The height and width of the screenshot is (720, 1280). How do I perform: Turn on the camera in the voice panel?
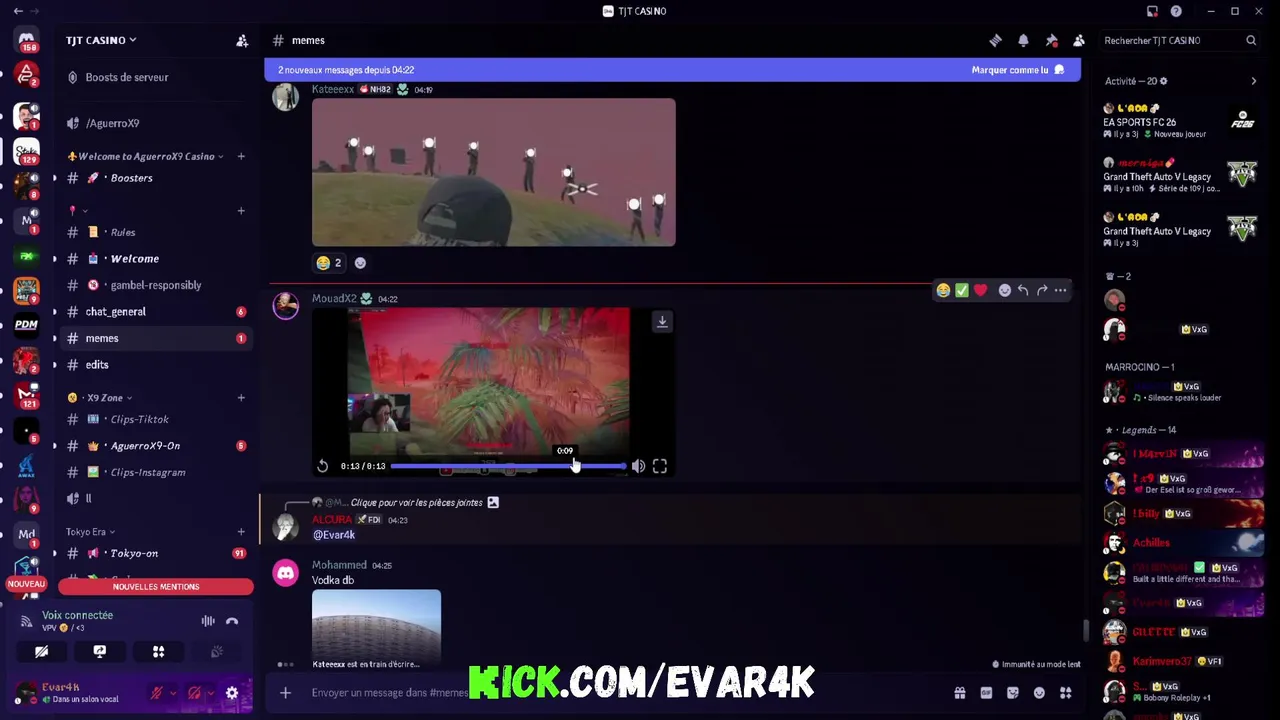tap(41, 652)
